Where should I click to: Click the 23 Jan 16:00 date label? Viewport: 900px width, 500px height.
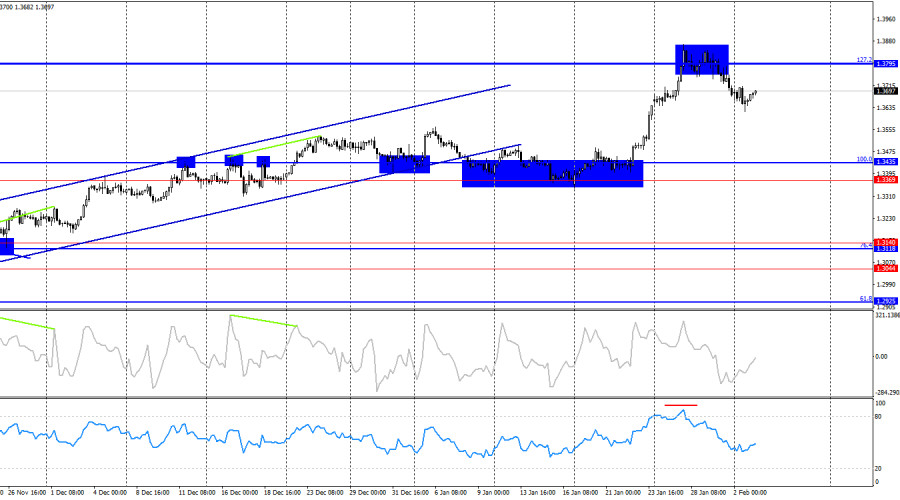pyautogui.click(x=665, y=493)
